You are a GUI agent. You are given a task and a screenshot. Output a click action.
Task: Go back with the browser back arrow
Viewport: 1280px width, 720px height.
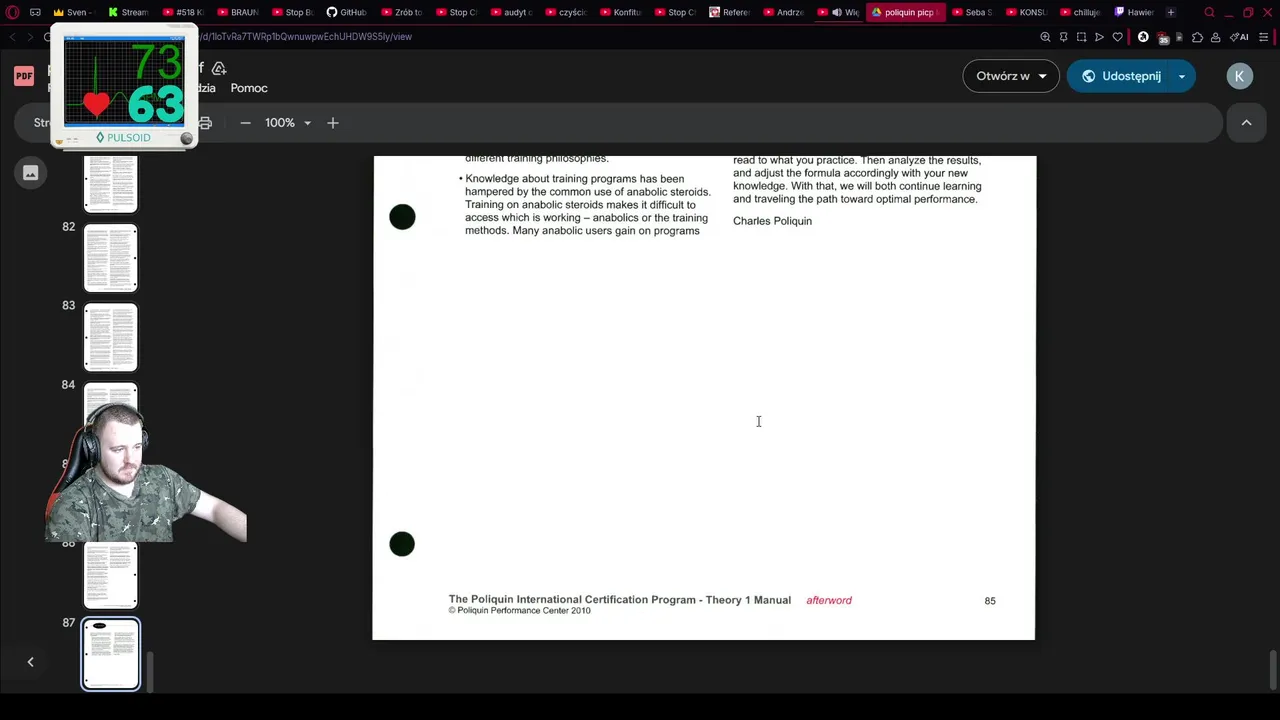point(12,37)
